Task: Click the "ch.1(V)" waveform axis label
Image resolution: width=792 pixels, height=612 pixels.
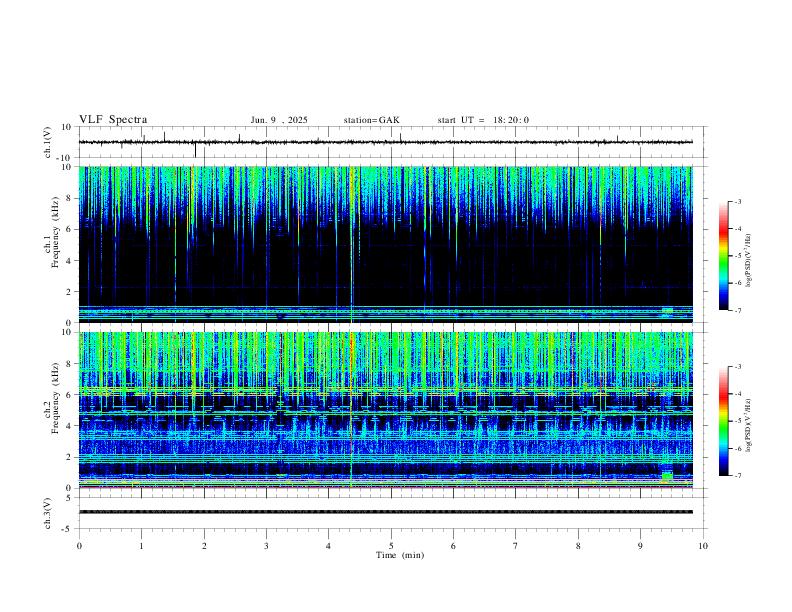Action: 48,142
